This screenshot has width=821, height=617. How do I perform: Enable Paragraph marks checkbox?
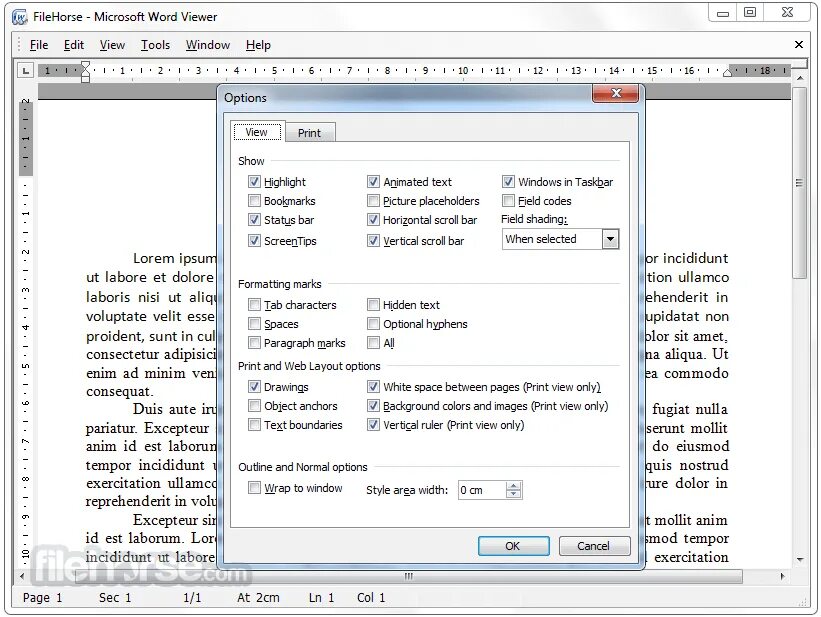(x=254, y=343)
